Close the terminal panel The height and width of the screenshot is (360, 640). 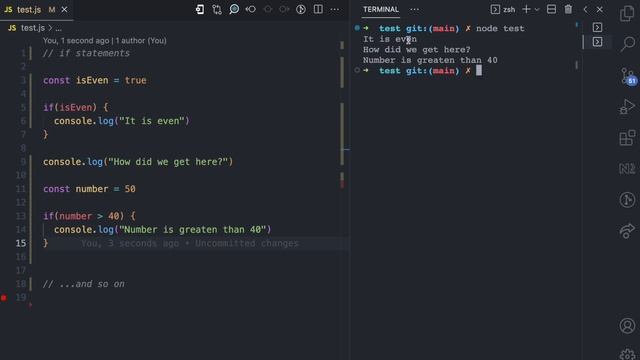[x=600, y=9]
